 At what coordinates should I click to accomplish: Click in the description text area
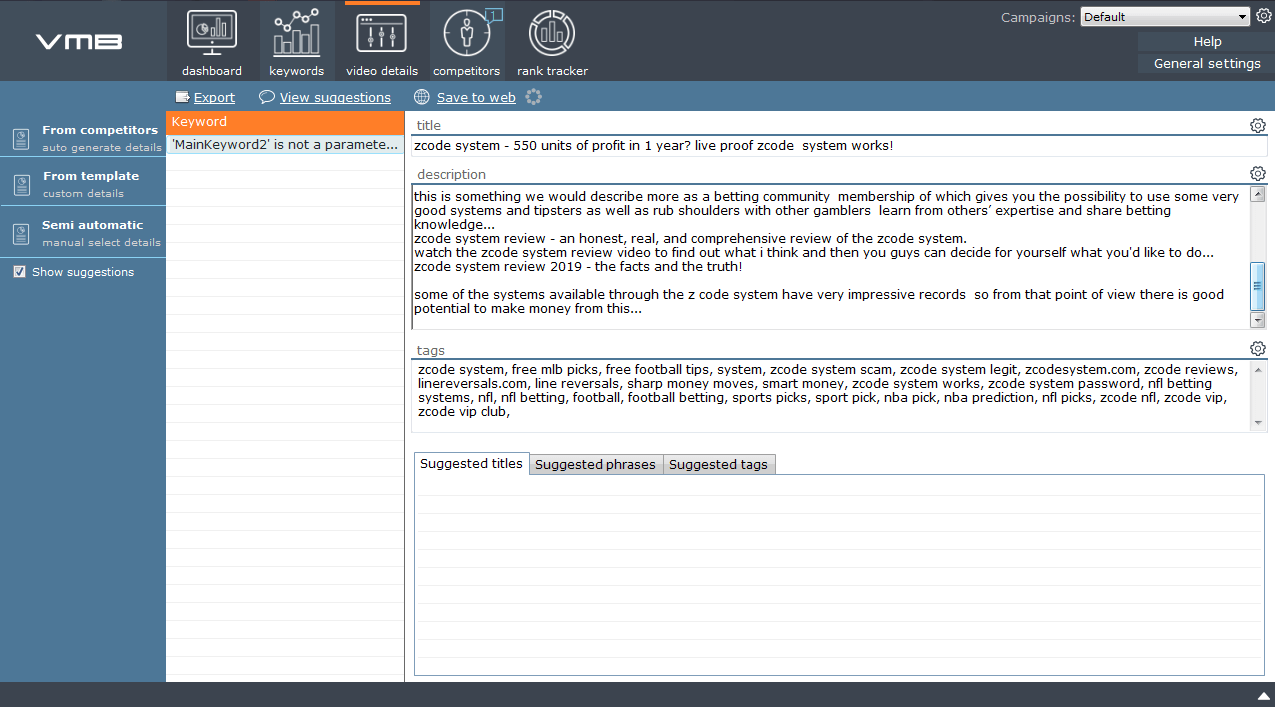click(830, 257)
